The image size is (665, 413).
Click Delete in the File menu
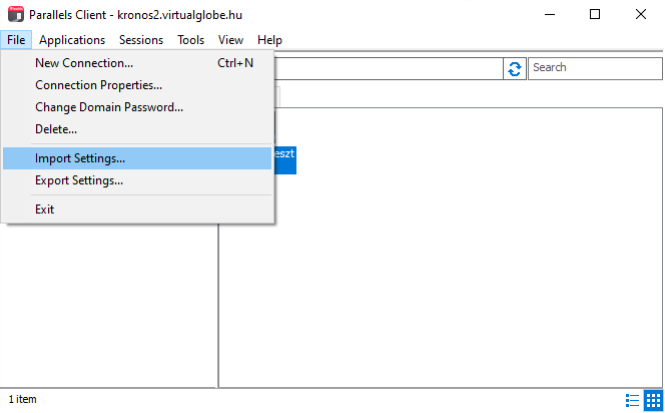[x=56, y=129]
